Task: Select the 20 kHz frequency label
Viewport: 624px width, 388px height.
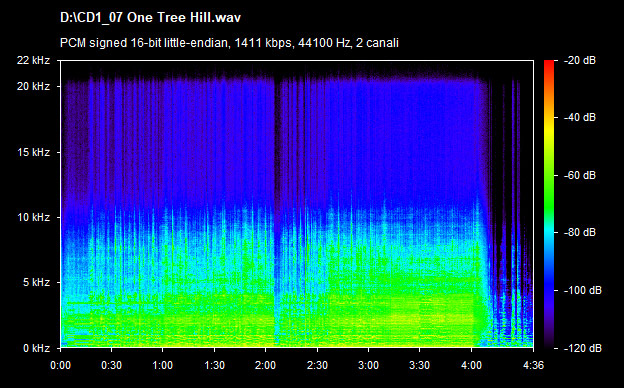Action: coord(33,86)
